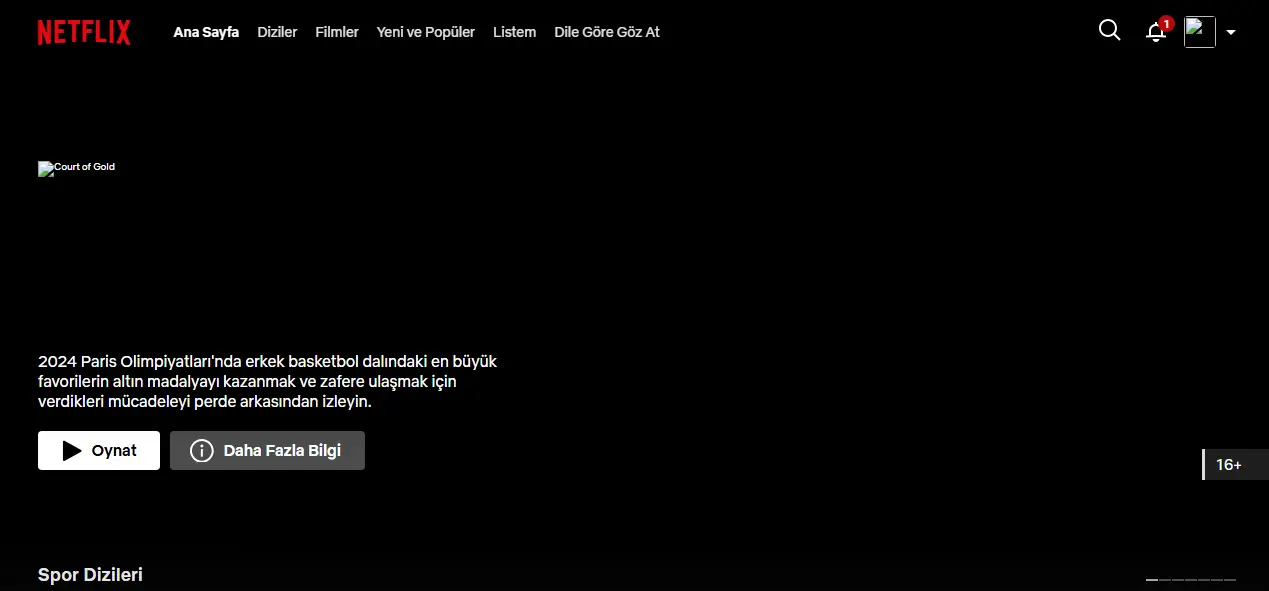1269x591 pixels.
Task: Click the Court of Gold title image
Action: [x=77, y=168]
